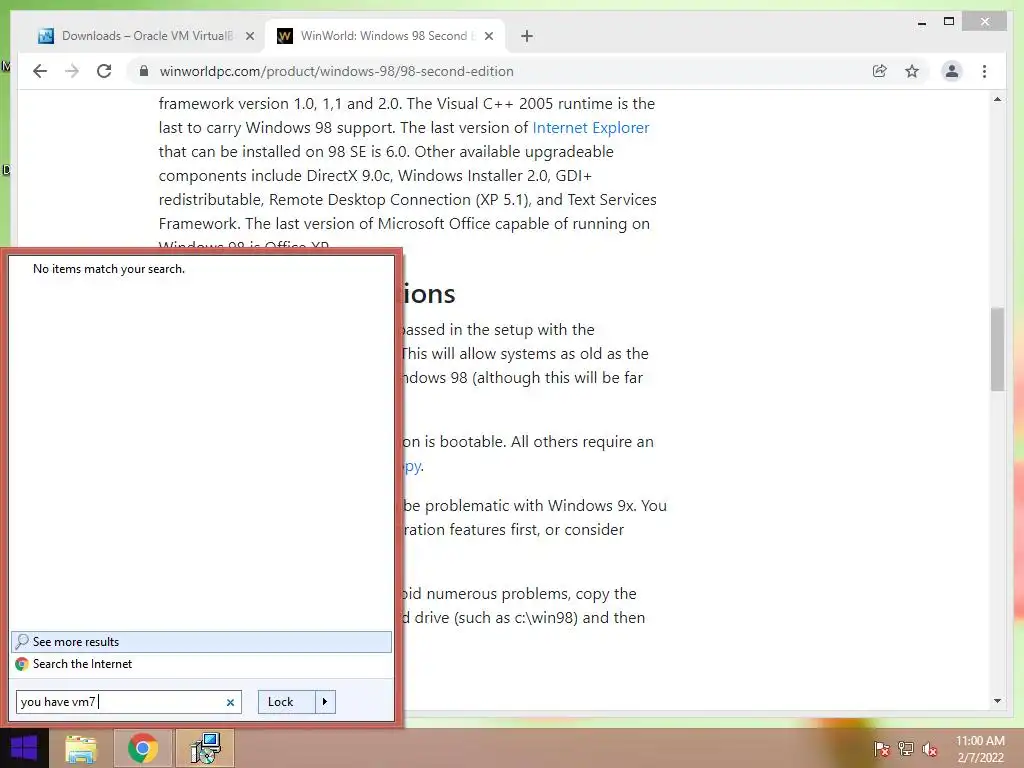Click See more results
Viewport: 1024px width, 768px height.
click(202, 642)
